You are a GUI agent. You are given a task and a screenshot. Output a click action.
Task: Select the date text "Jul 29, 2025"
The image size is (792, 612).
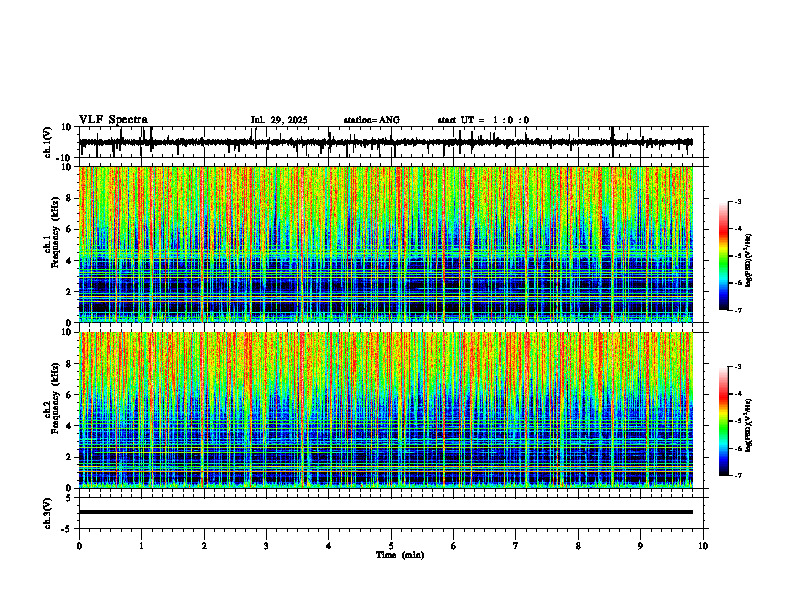pos(279,120)
